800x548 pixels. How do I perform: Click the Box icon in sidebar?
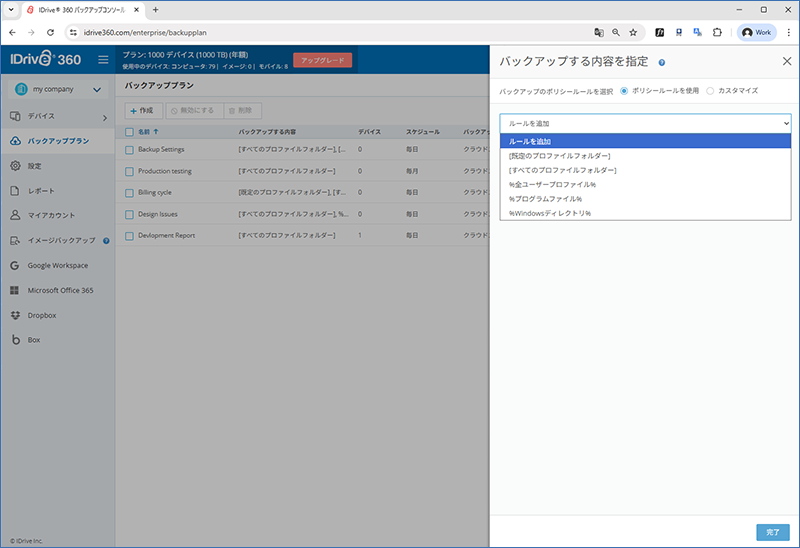[15, 340]
